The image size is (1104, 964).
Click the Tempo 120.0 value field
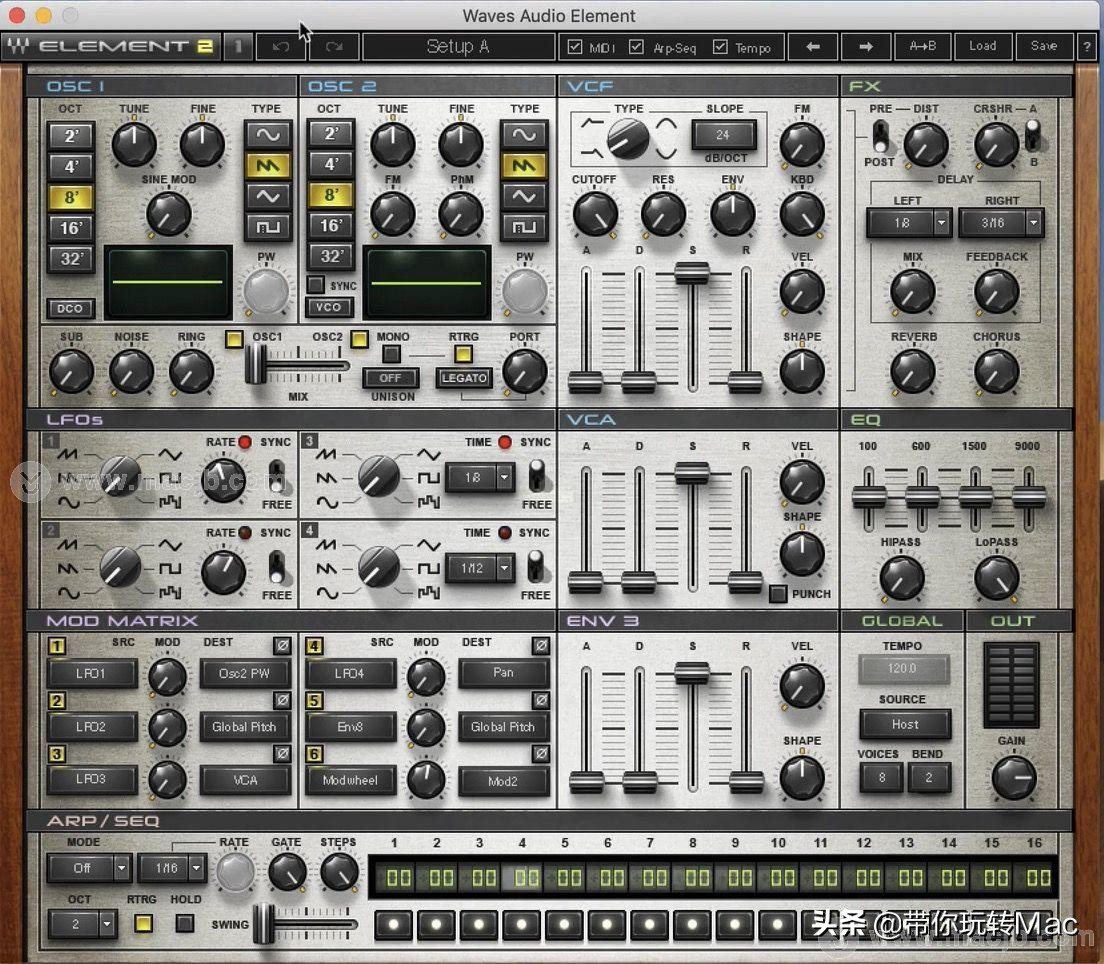tap(903, 669)
